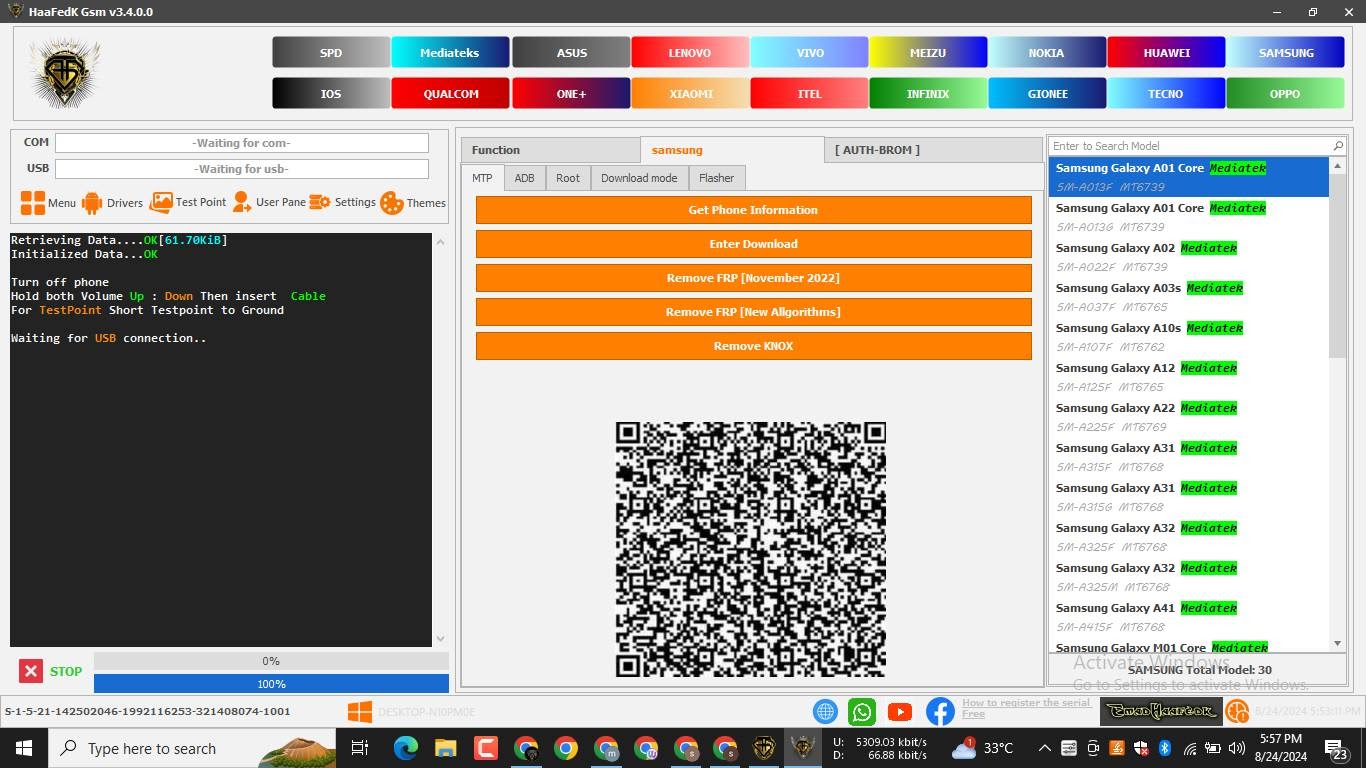Click the model search input field
1366x768 pixels.
(x=1189, y=146)
